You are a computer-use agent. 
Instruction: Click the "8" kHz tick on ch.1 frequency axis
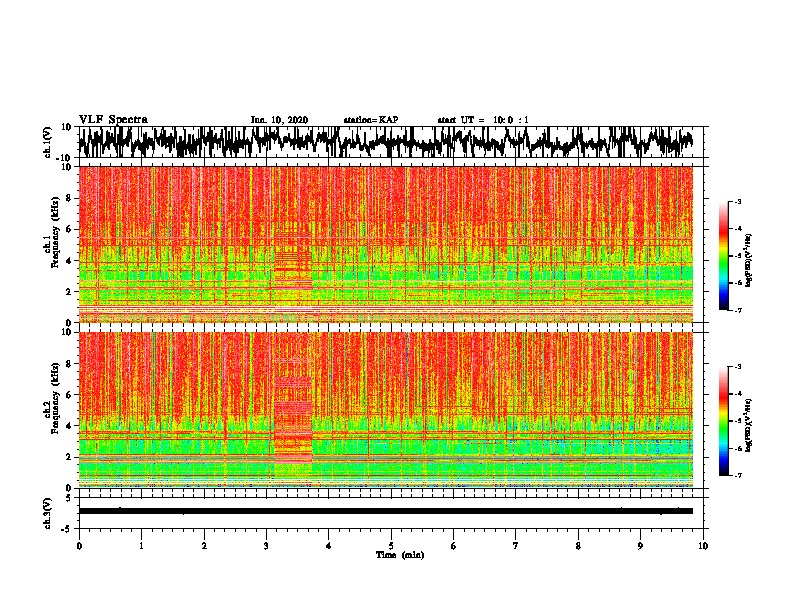tap(69, 198)
